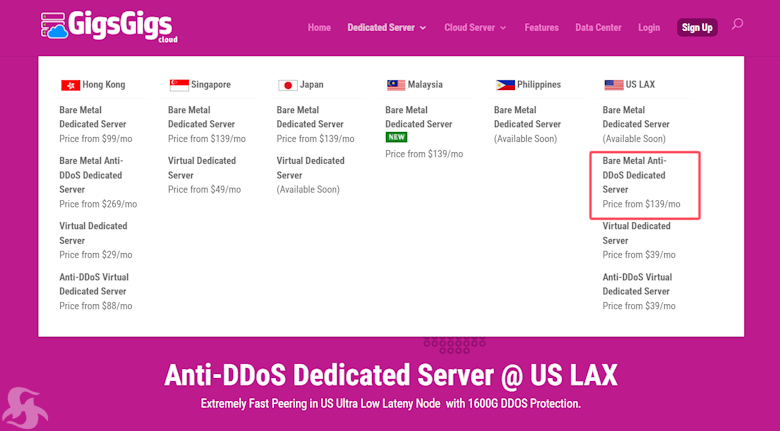Open the Features menu item
The width and height of the screenshot is (780, 431).
coord(541,27)
